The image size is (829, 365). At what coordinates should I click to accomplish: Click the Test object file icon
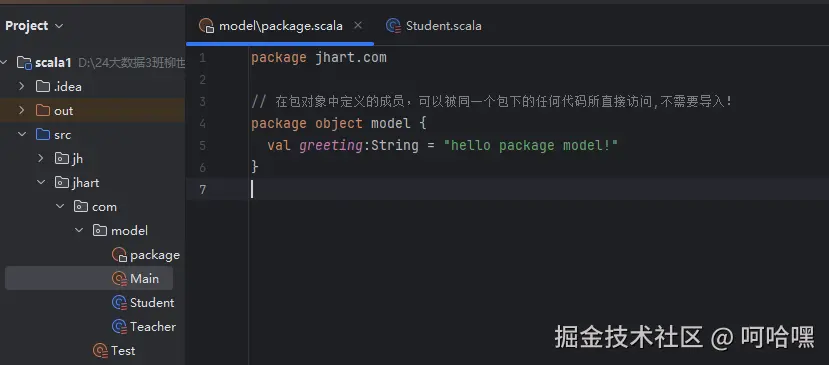100,350
